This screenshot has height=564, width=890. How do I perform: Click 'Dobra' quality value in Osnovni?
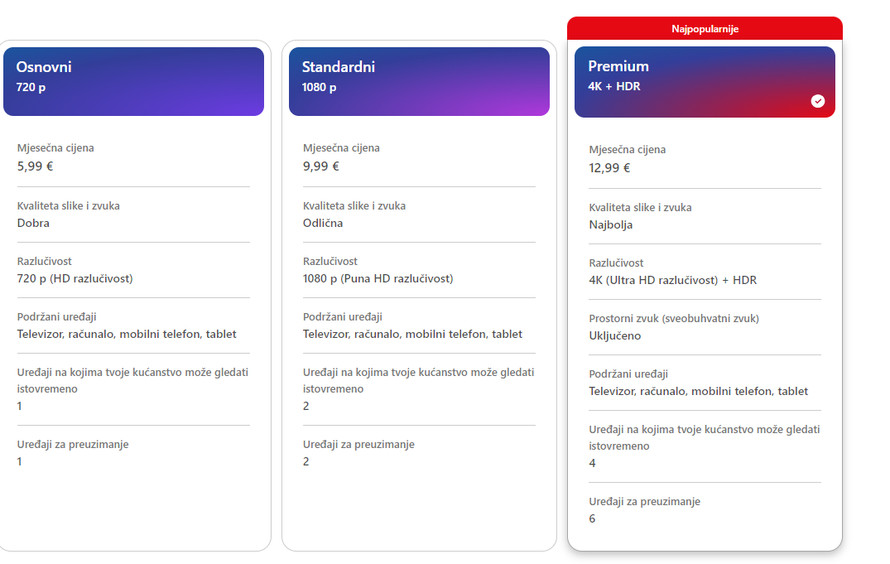[33, 223]
